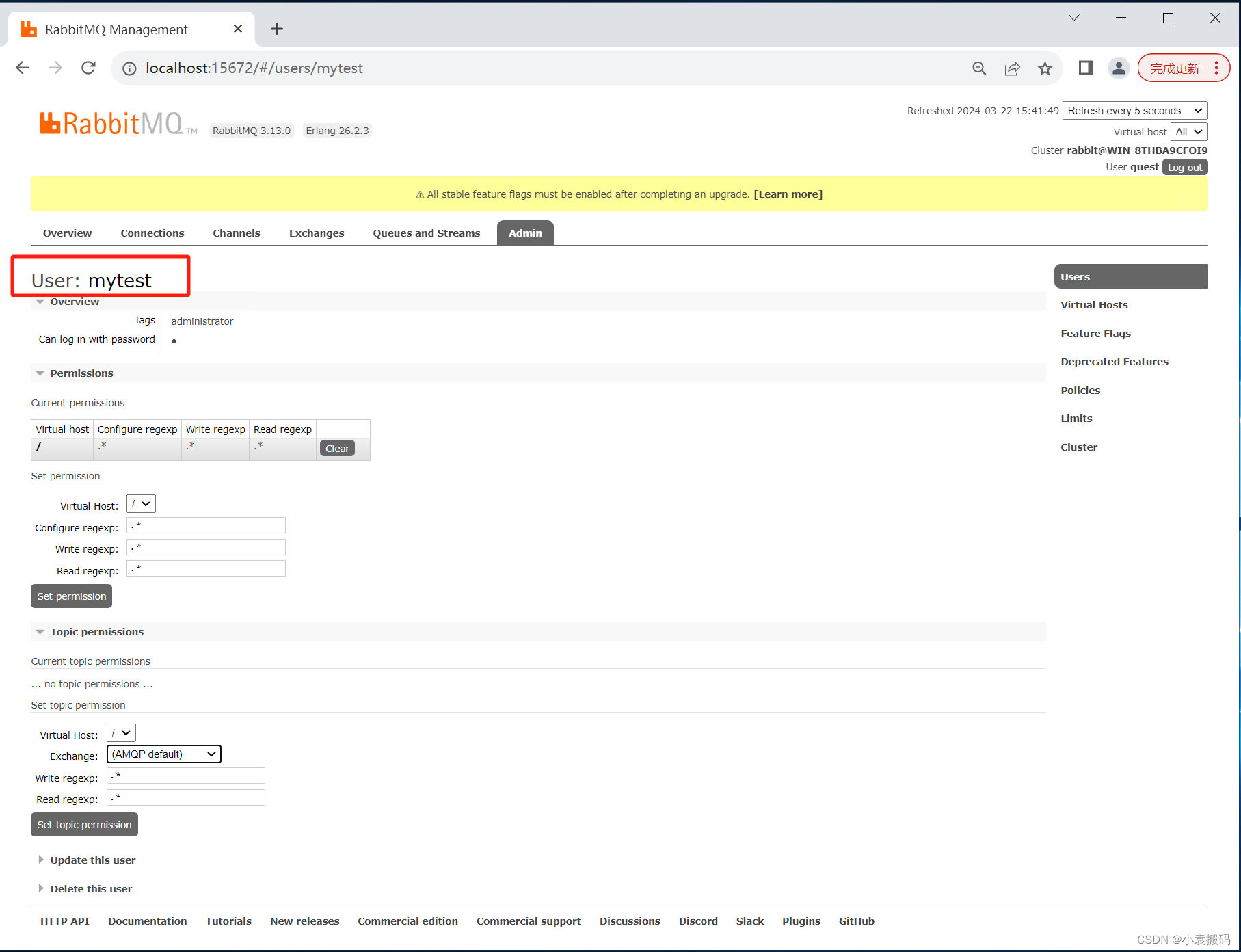Click the share page icon
Image resolution: width=1241 pixels, height=952 pixels.
tap(1012, 68)
